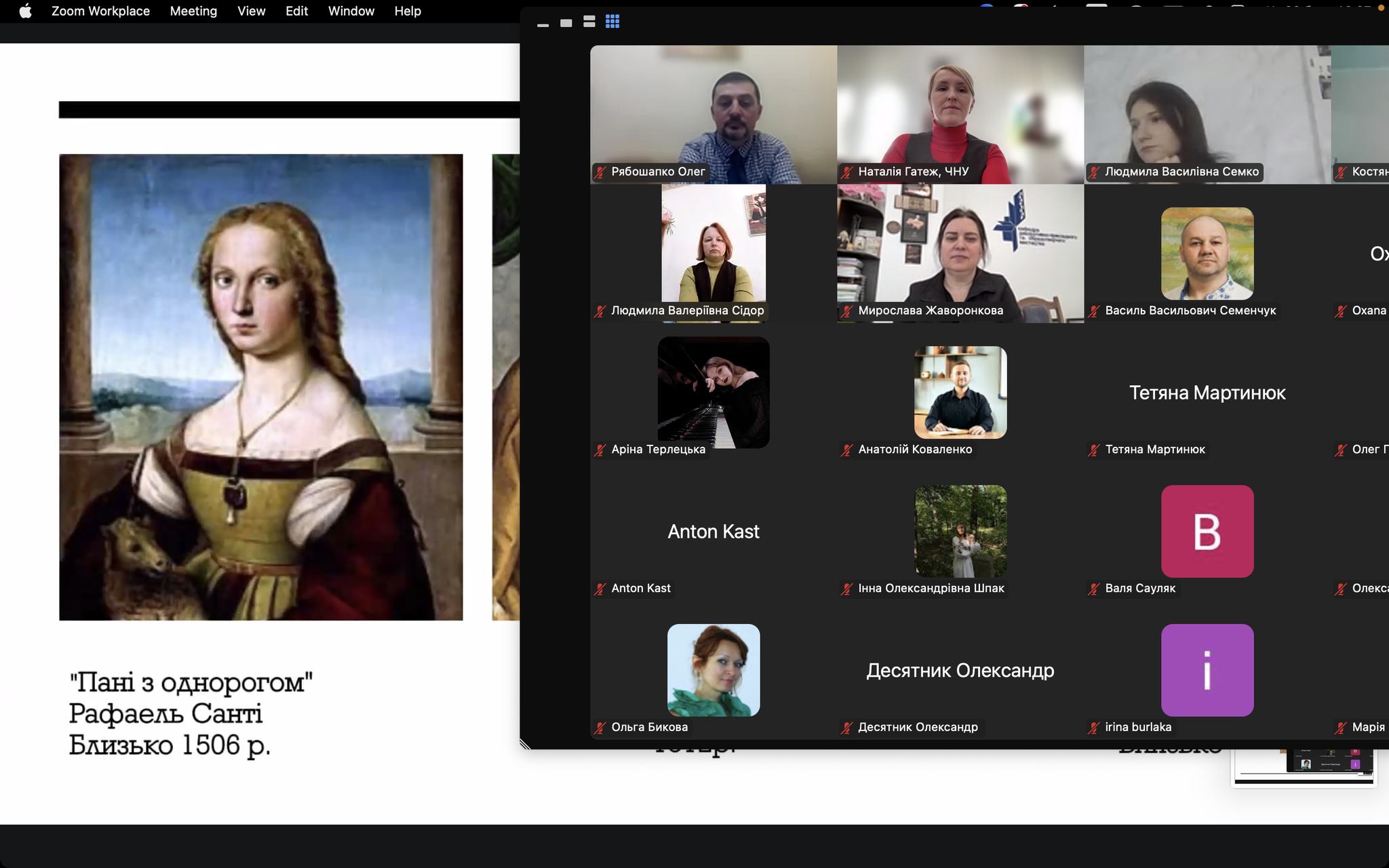Select the pink B avatar of Валя Сауляк
The width and height of the screenshot is (1389, 868).
click(1207, 531)
